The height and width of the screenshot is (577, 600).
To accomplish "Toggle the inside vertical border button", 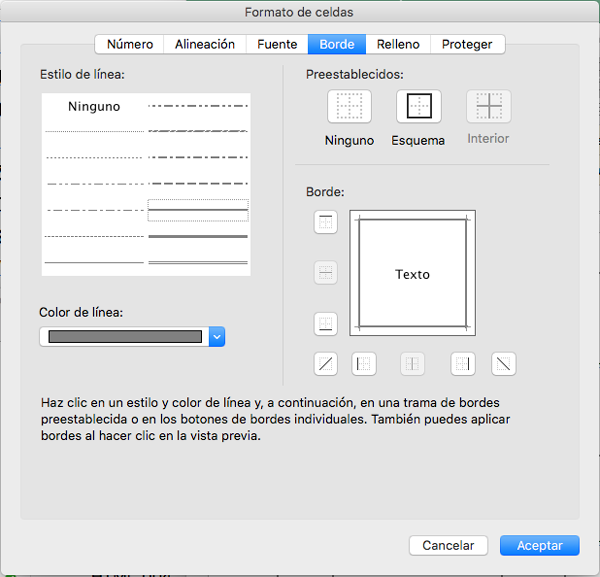I will 412,364.
